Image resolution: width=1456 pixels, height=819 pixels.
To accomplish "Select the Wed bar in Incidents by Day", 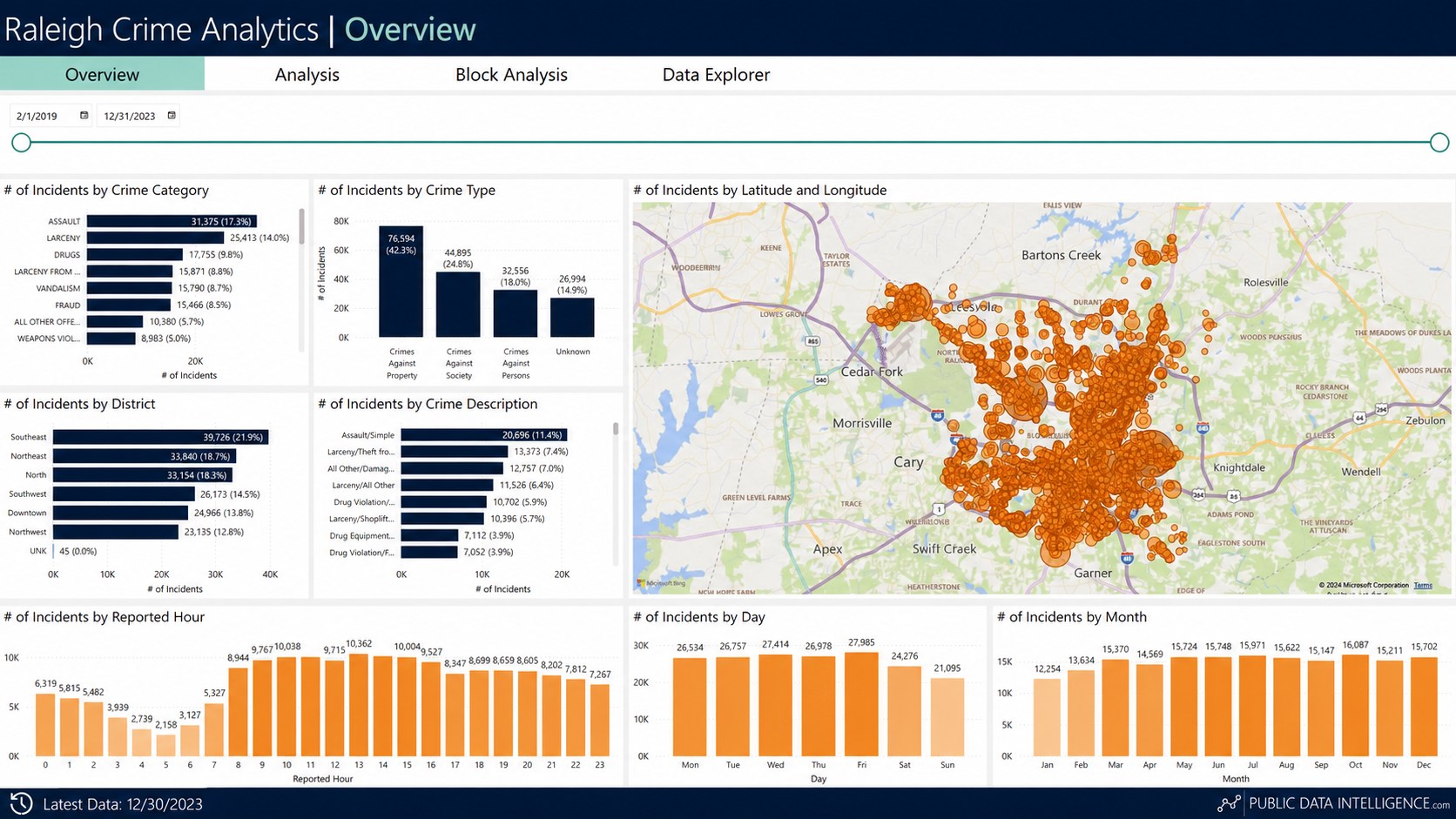I will click(775, 705).
